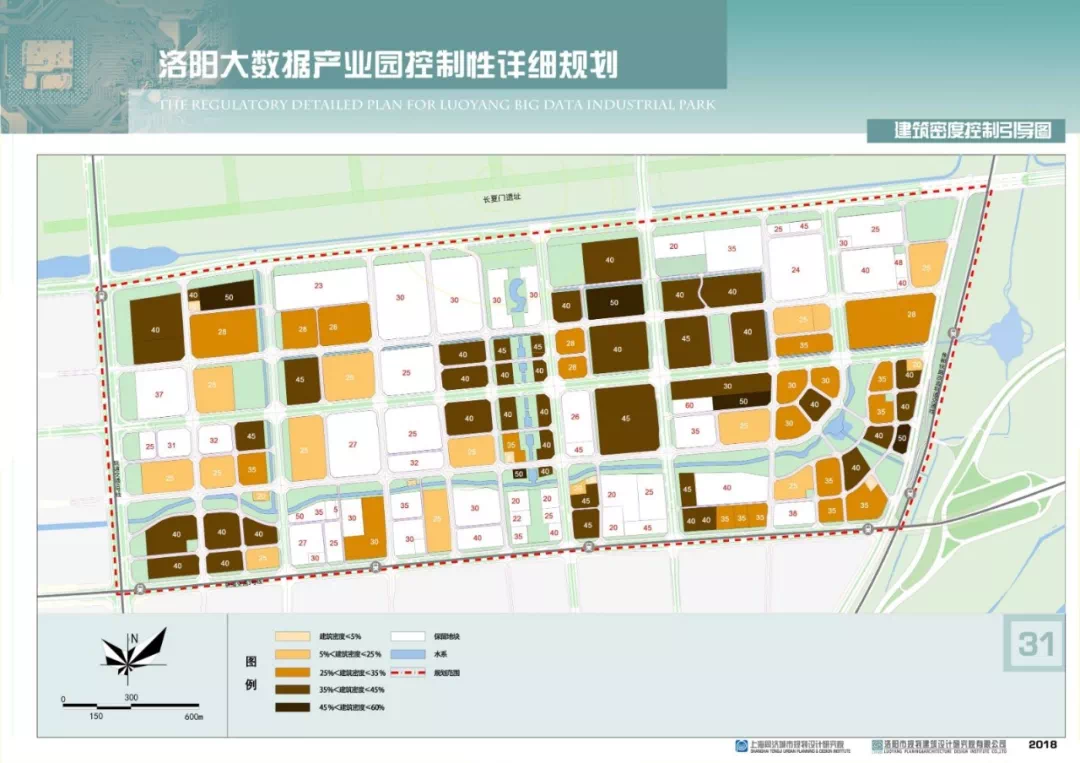Click the road node marker at boundary's northwest corner
The width and height of the screenshot is (1080, 763).
point(103,296)
